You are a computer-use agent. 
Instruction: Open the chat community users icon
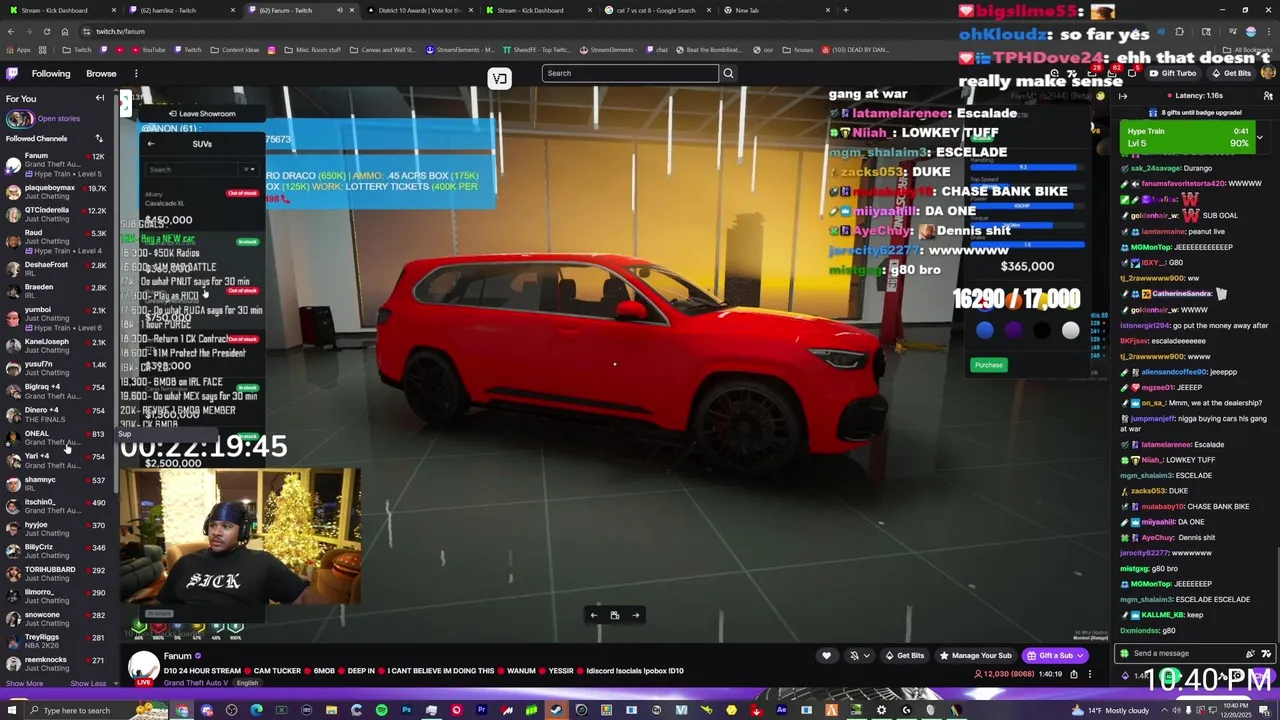pos(1268,96)
